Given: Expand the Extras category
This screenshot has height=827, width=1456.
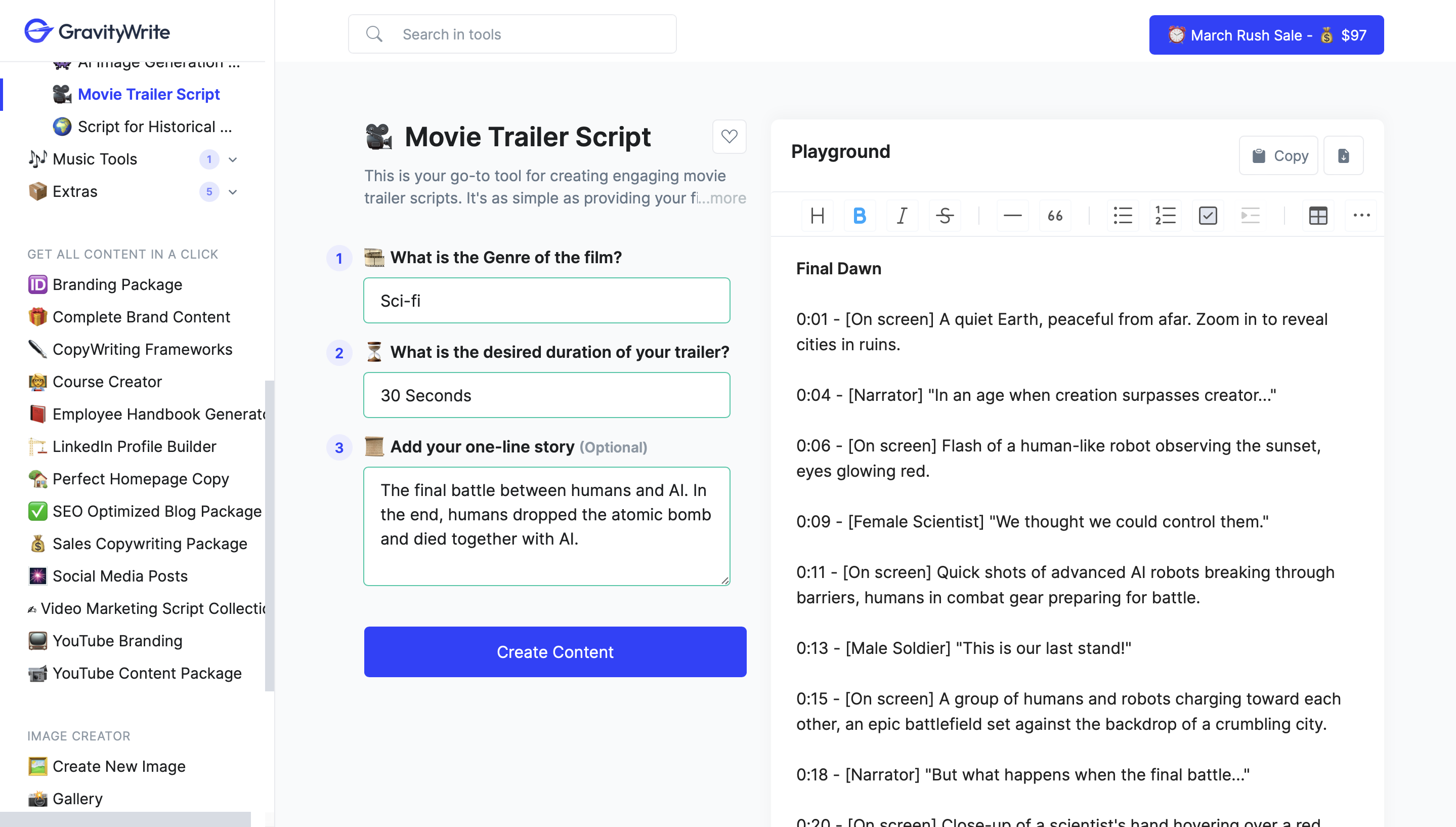Looking at the screenshot, I should click(x=233, y=192).
